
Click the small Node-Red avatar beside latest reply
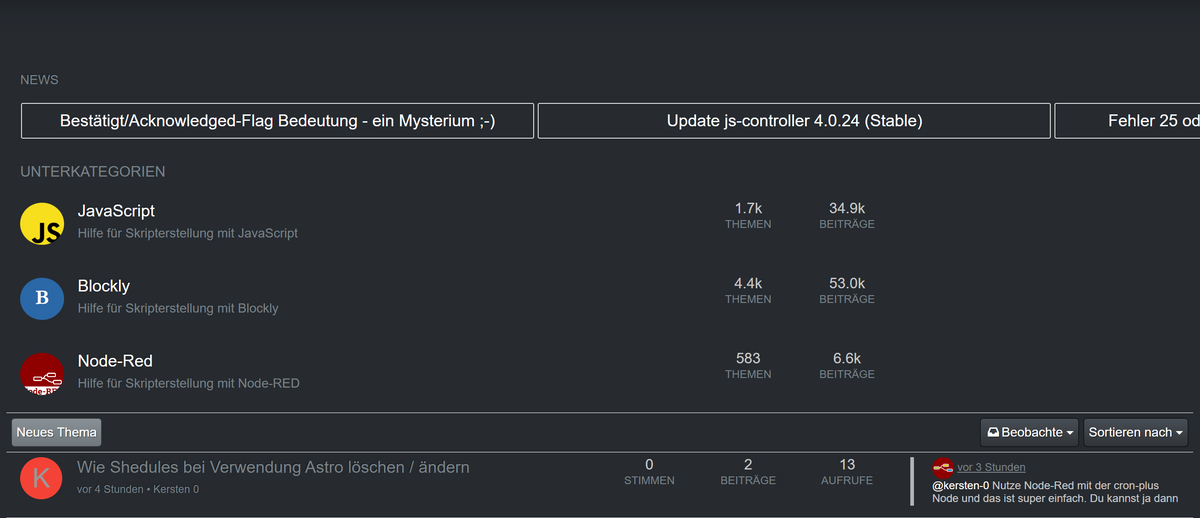coord(942,467)
